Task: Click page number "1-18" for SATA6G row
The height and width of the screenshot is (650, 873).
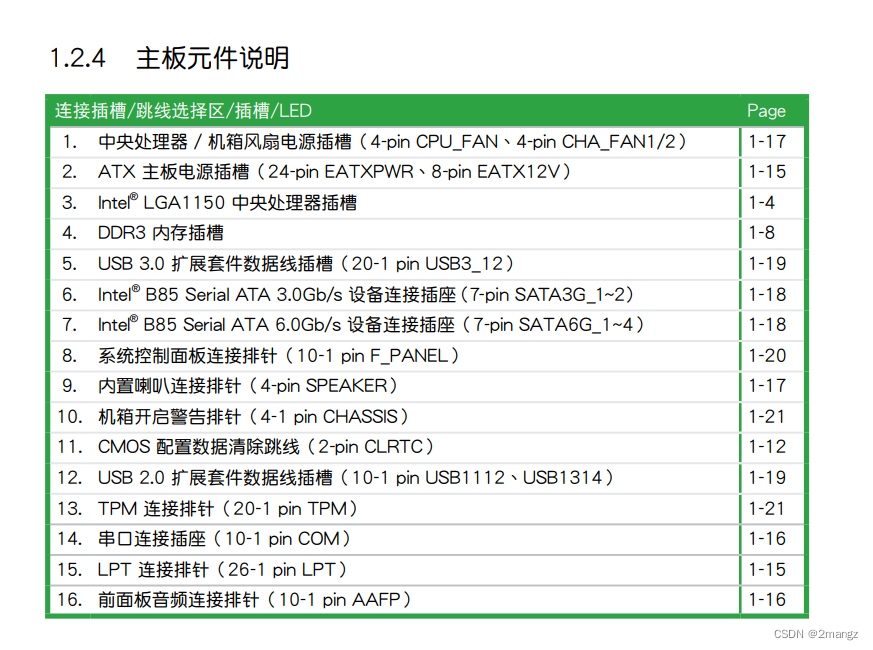Action: 767,325
